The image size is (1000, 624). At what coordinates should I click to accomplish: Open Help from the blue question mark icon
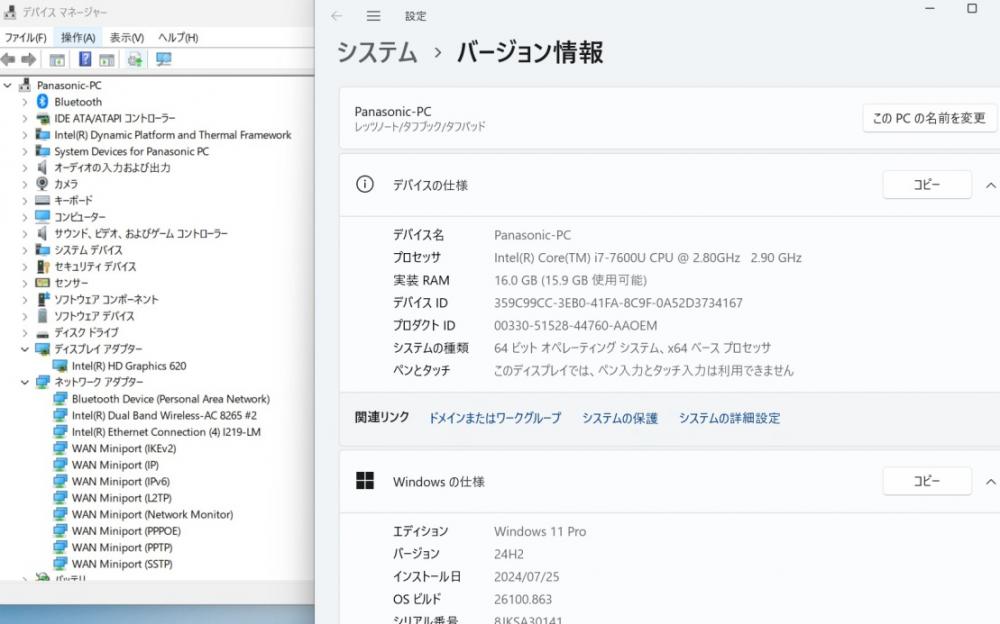[85, 59]
